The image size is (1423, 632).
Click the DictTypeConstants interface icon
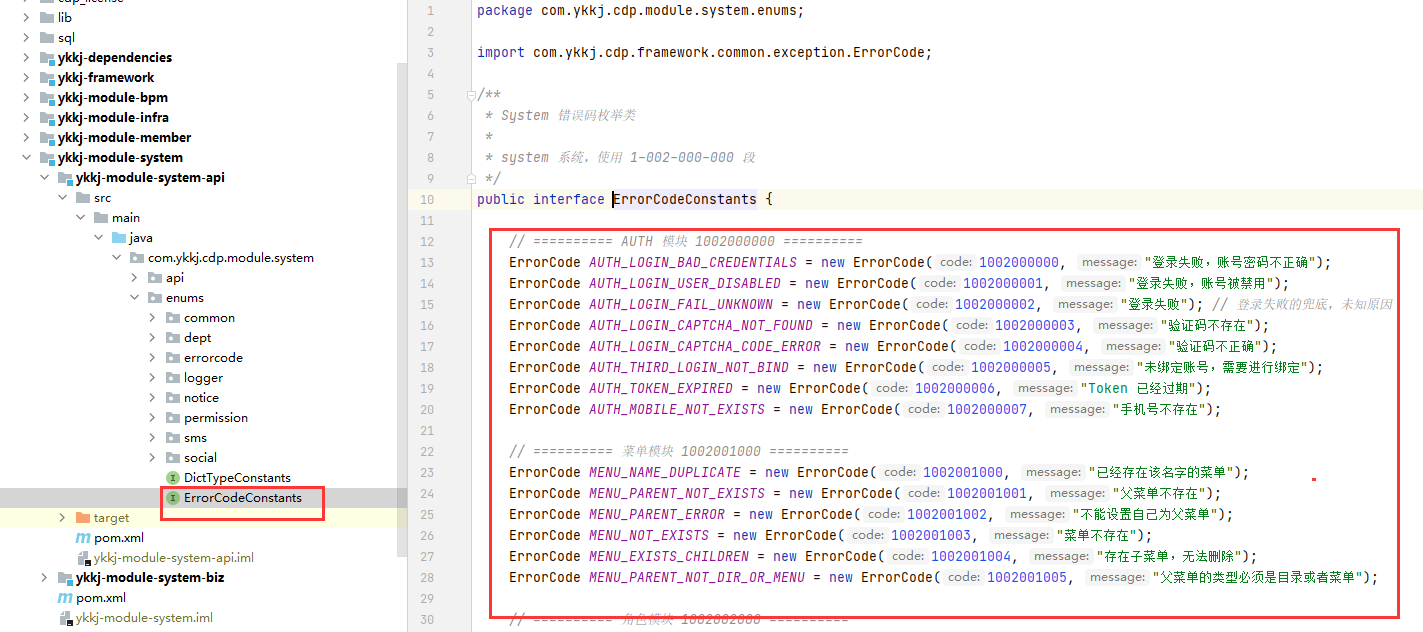(x=173, y=477)
